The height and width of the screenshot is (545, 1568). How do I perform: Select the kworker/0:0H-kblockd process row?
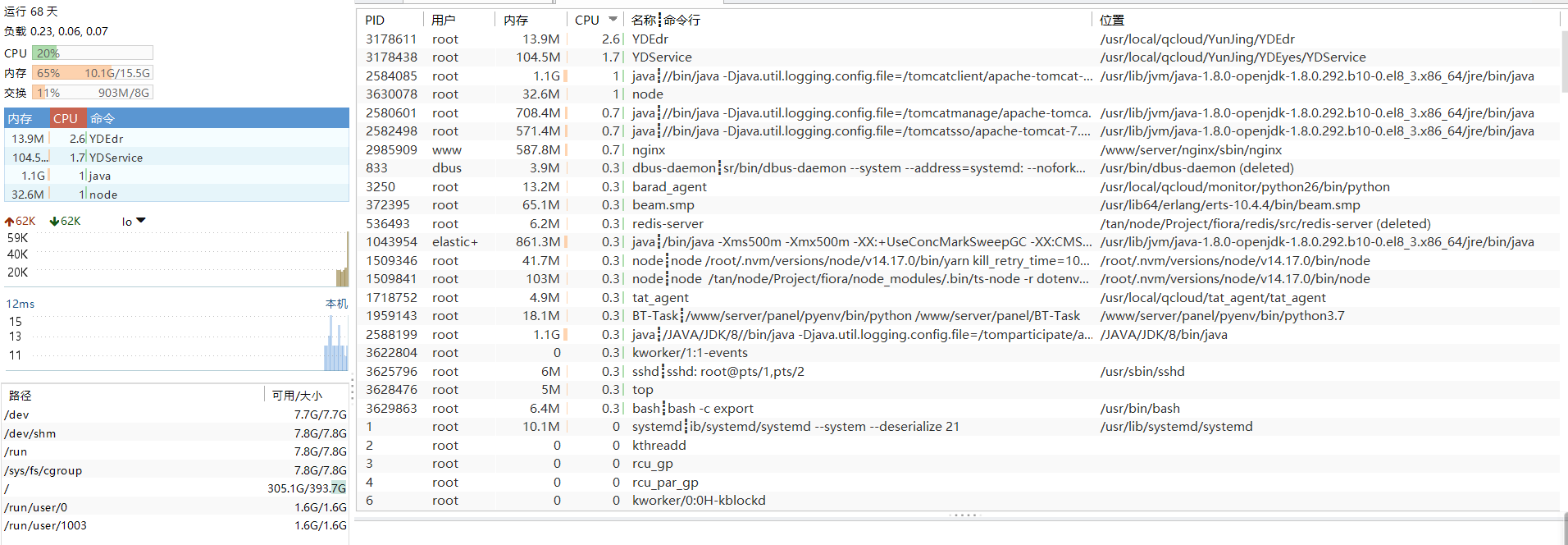point(958,500)
